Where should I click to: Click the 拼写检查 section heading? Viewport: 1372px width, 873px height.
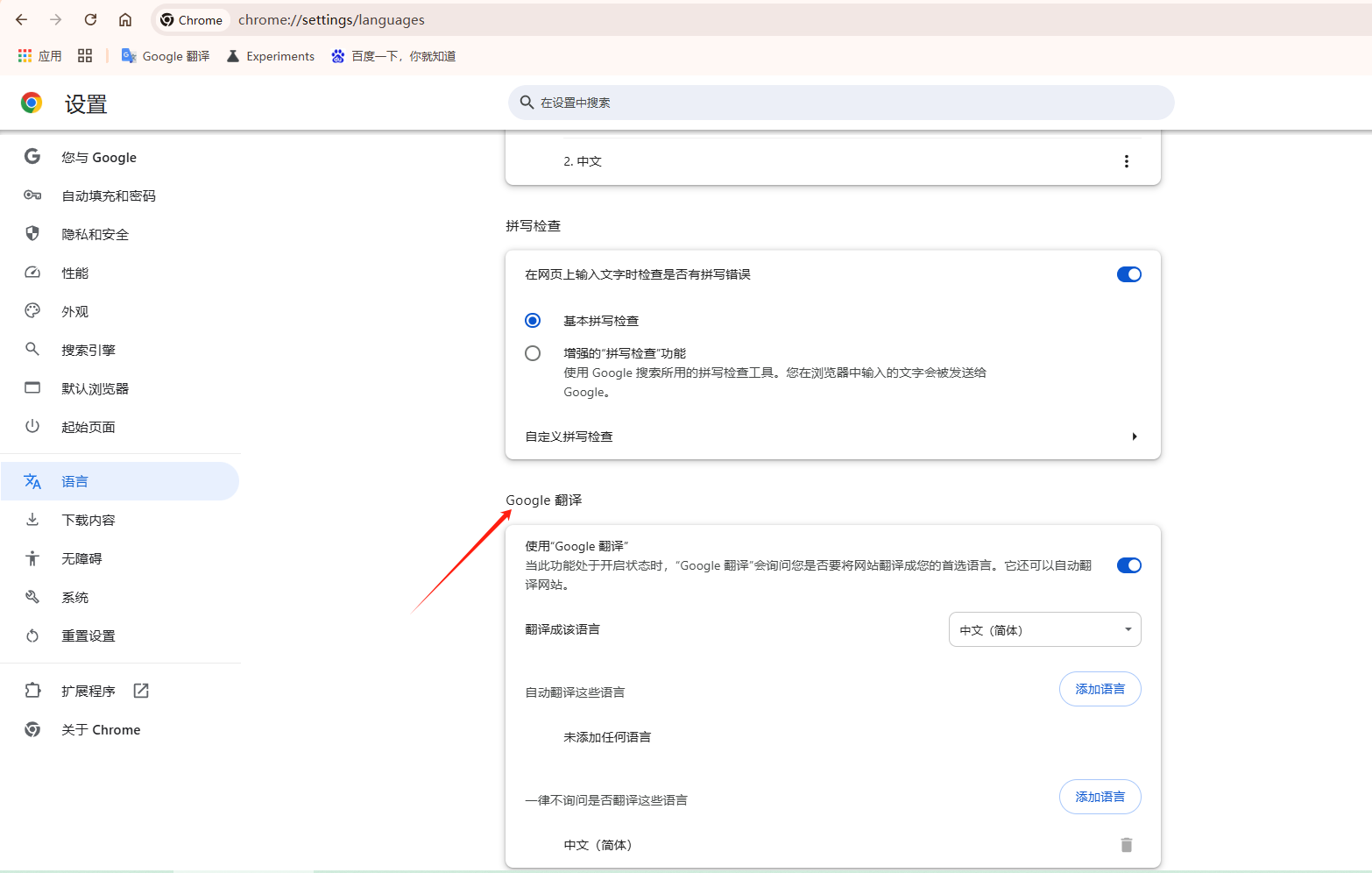pos(533,225)
